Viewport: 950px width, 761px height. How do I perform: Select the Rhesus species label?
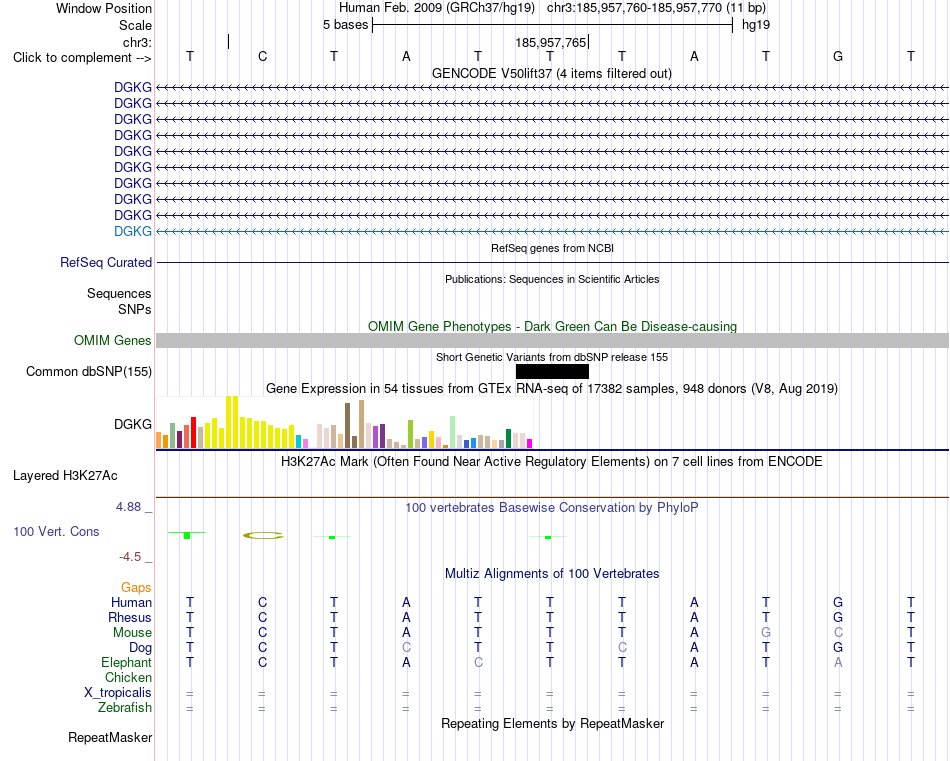point(130,617)
